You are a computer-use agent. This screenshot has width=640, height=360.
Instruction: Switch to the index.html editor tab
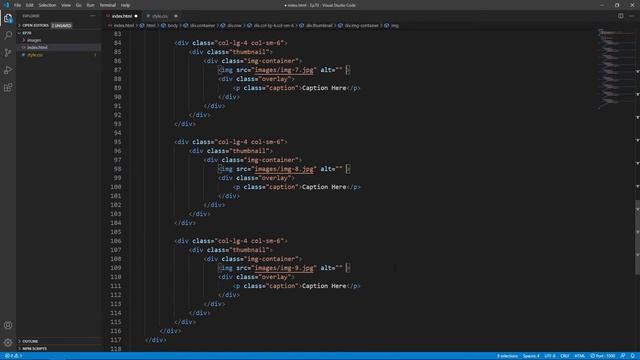click(x=122, y=16)
